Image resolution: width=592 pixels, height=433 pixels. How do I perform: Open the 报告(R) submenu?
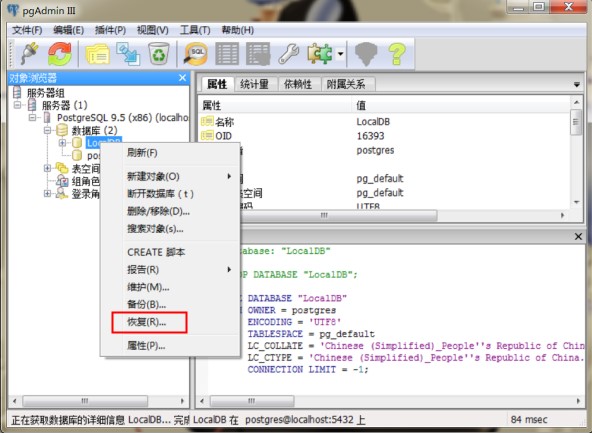coord(170,270)
